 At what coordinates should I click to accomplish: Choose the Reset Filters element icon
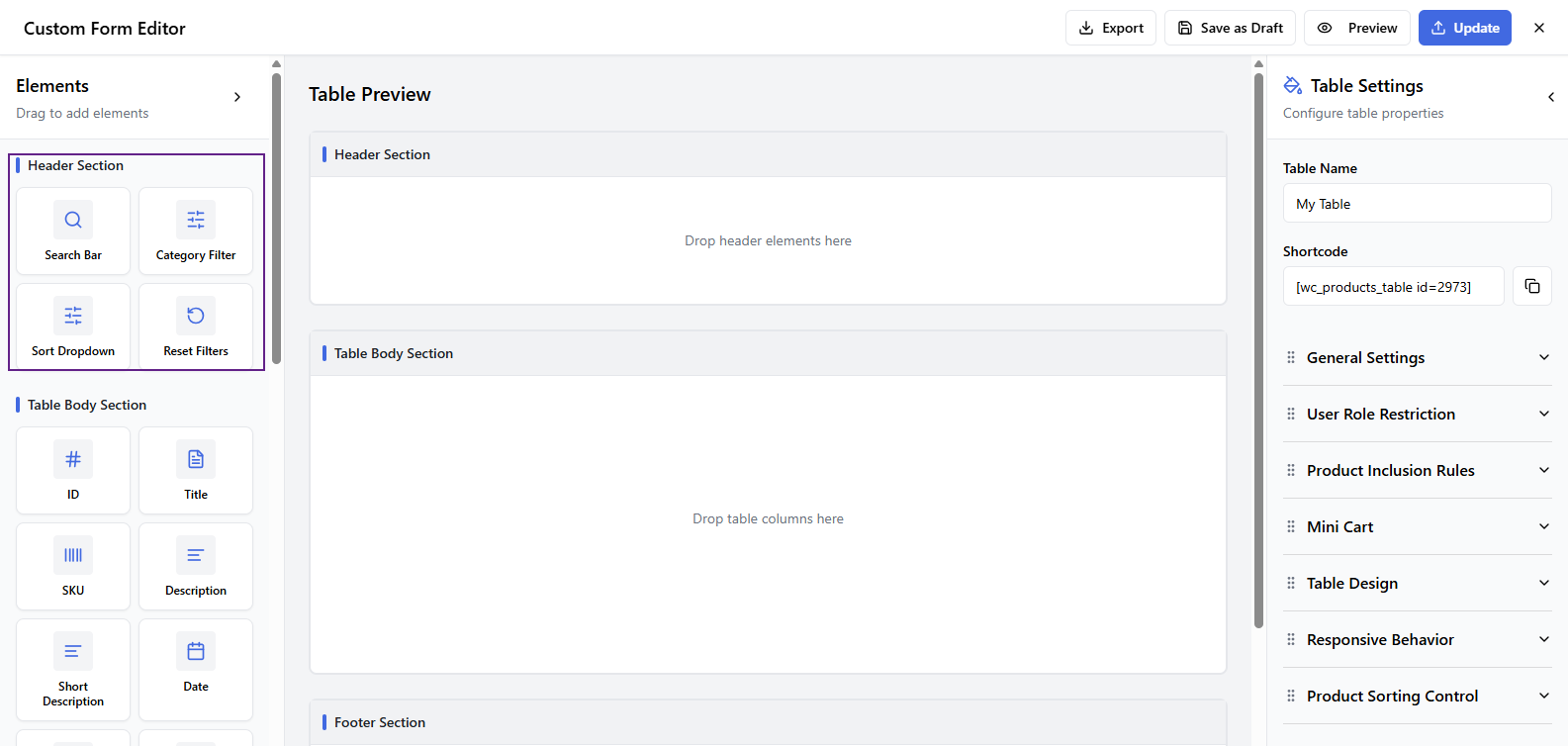(196, 316)
